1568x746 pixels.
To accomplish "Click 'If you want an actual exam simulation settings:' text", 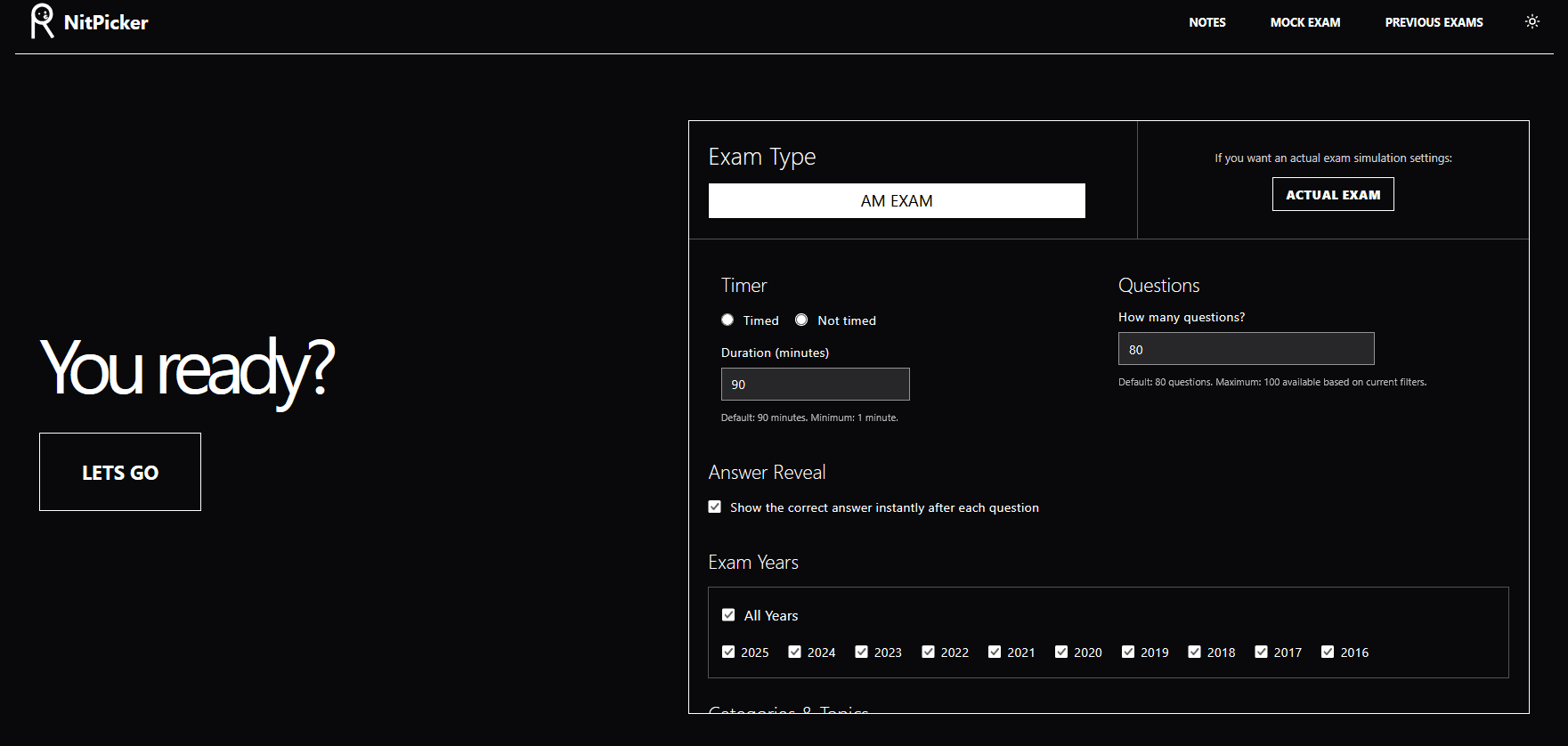I will coord(1333,158).
